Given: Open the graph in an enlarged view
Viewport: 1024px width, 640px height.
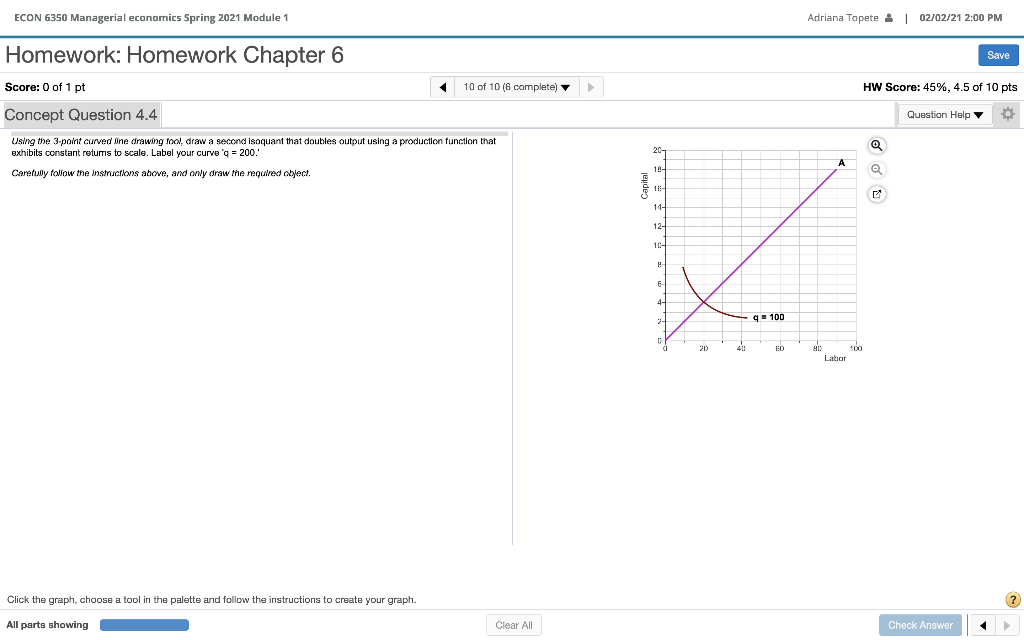Looking at the screenshot, I should 876,193.
